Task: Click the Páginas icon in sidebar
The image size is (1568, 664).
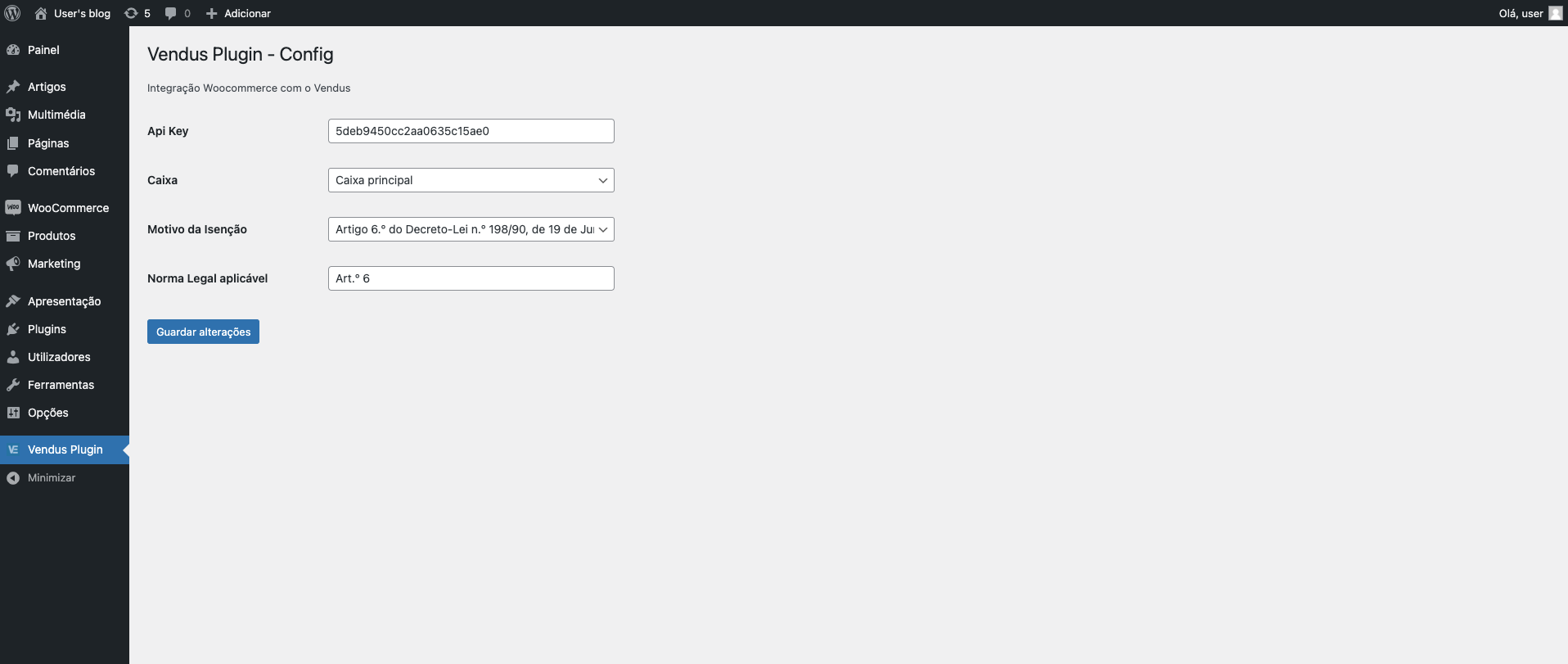Action: pos(13,143)
